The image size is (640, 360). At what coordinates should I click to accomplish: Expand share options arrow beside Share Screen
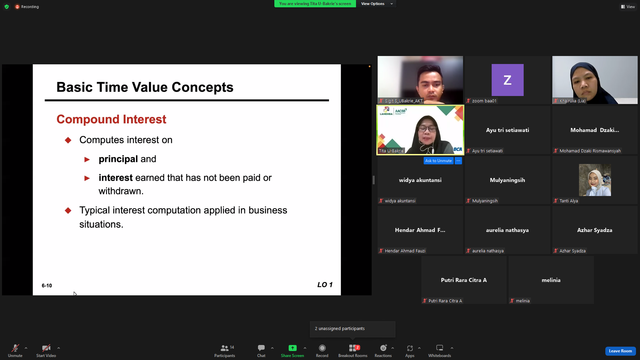click(304, 348)
